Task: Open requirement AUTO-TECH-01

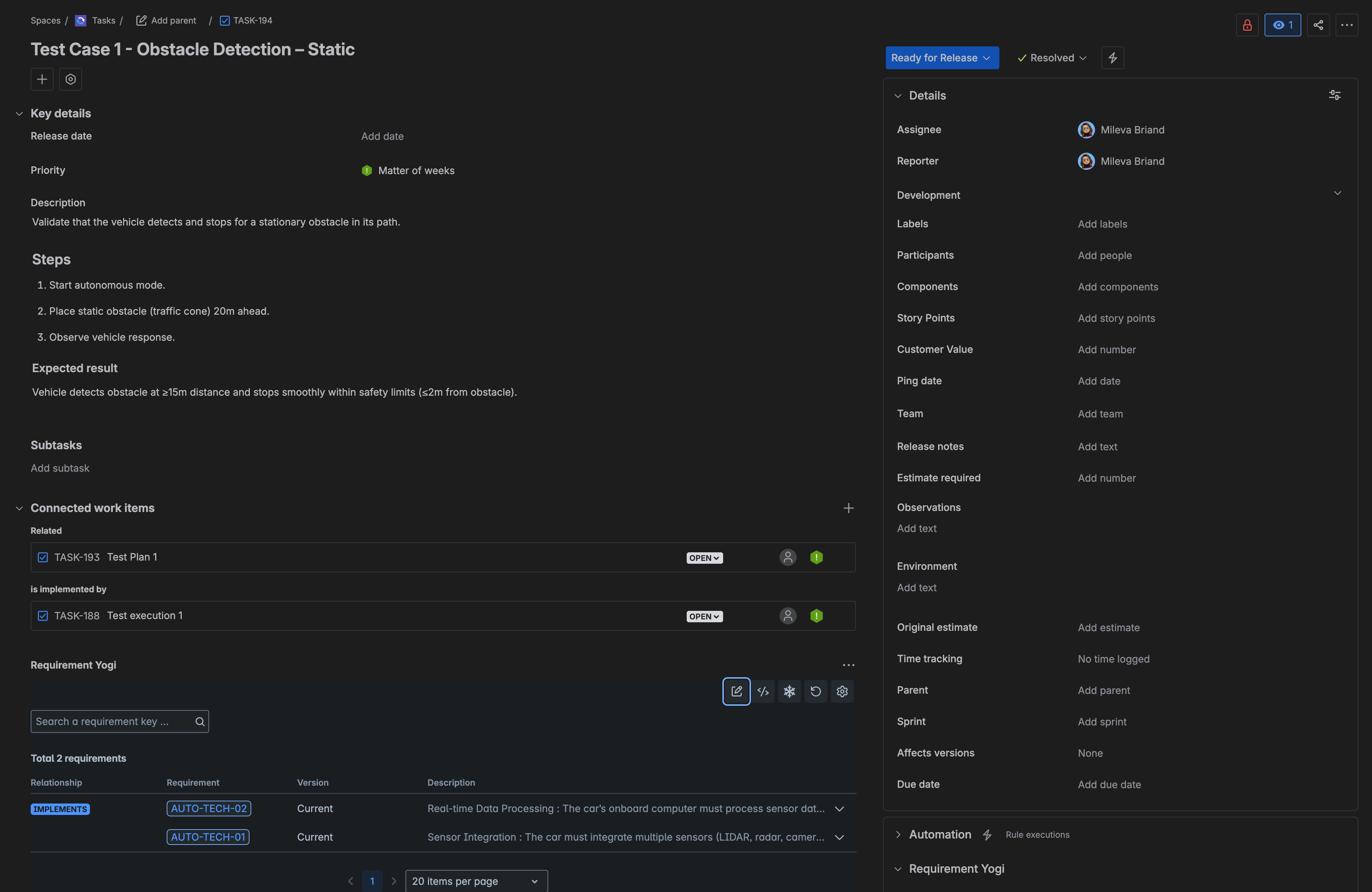Action: 208,837
